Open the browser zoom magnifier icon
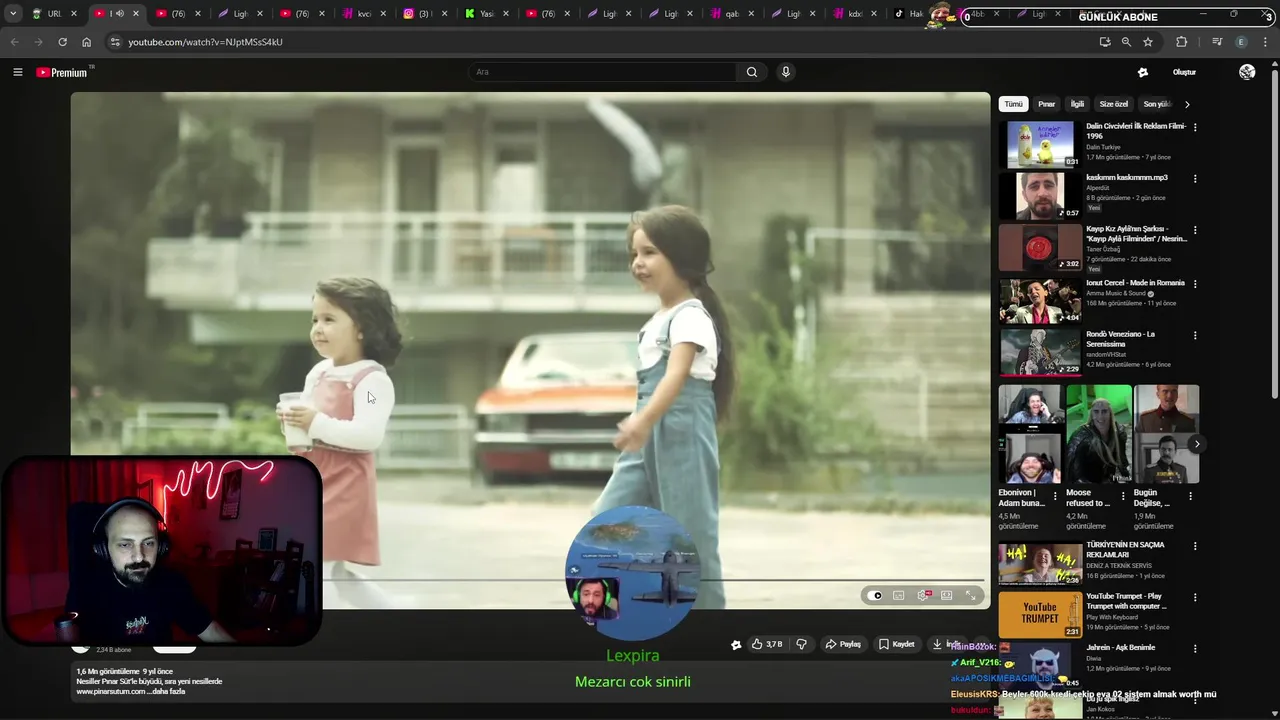The image size is (1280, 720). (x=1126, y=42)
